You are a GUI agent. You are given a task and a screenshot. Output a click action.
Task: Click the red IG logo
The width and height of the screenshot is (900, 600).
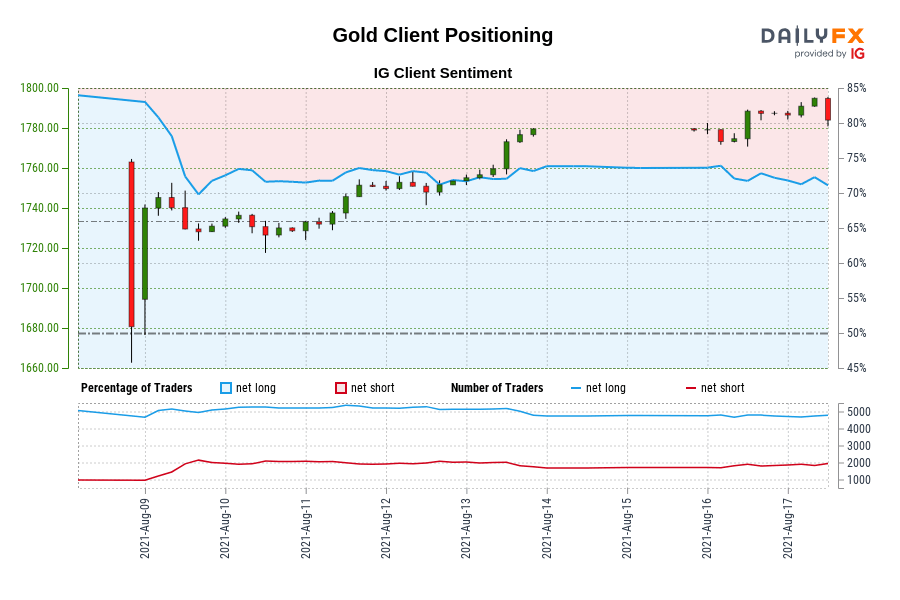(x=857, y=54)
